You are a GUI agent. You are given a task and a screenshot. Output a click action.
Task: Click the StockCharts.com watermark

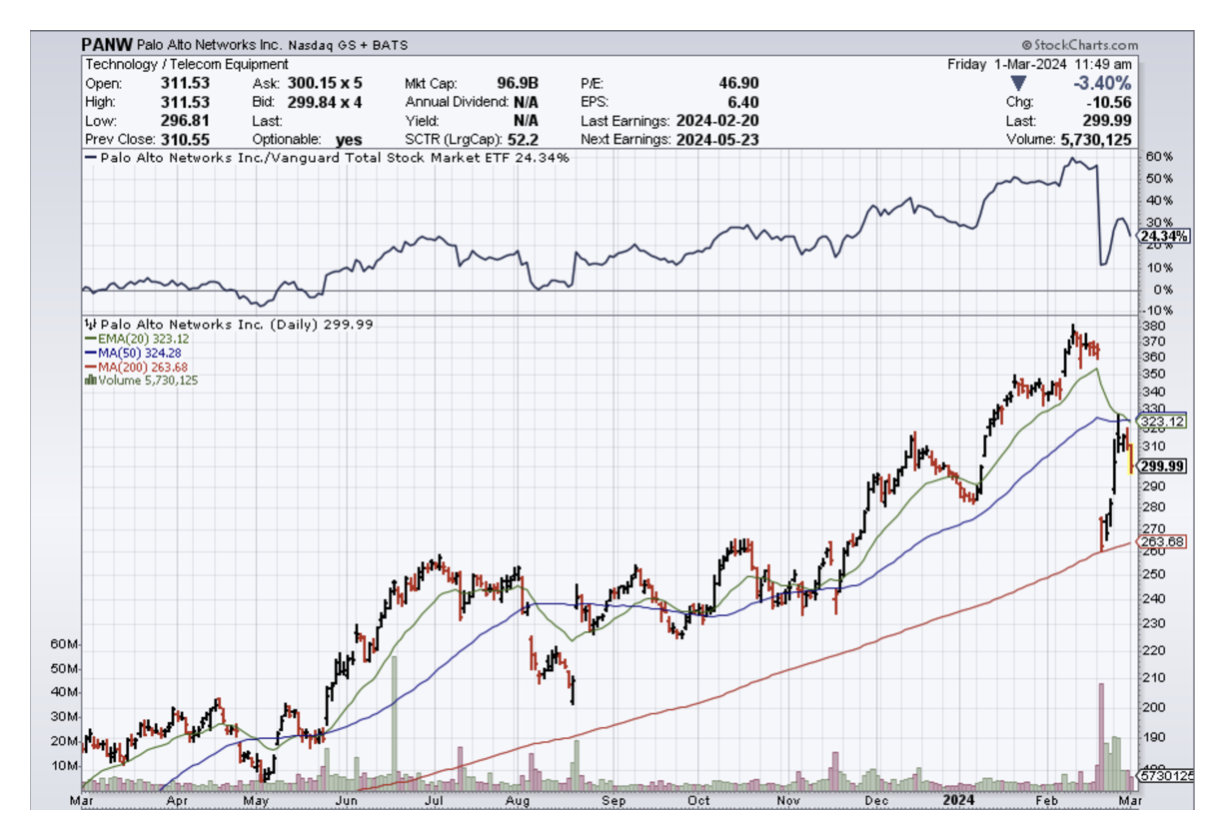tap(1080, 45)
